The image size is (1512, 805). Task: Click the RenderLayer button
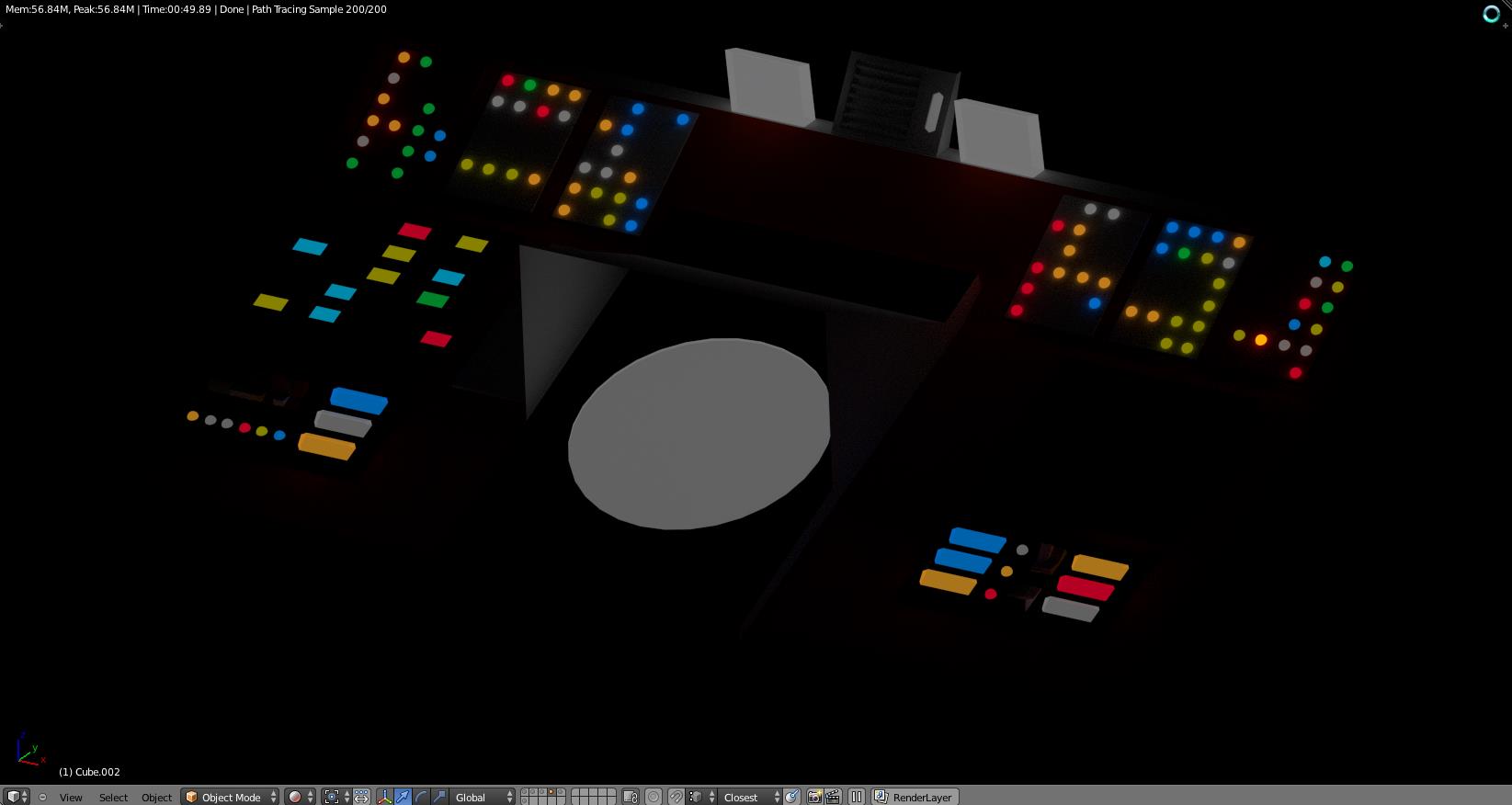[914, 797]
